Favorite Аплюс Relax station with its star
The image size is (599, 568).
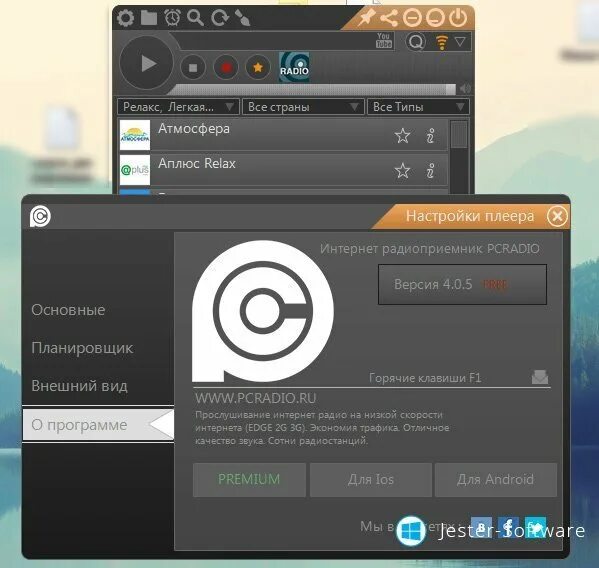coord(403,170)
